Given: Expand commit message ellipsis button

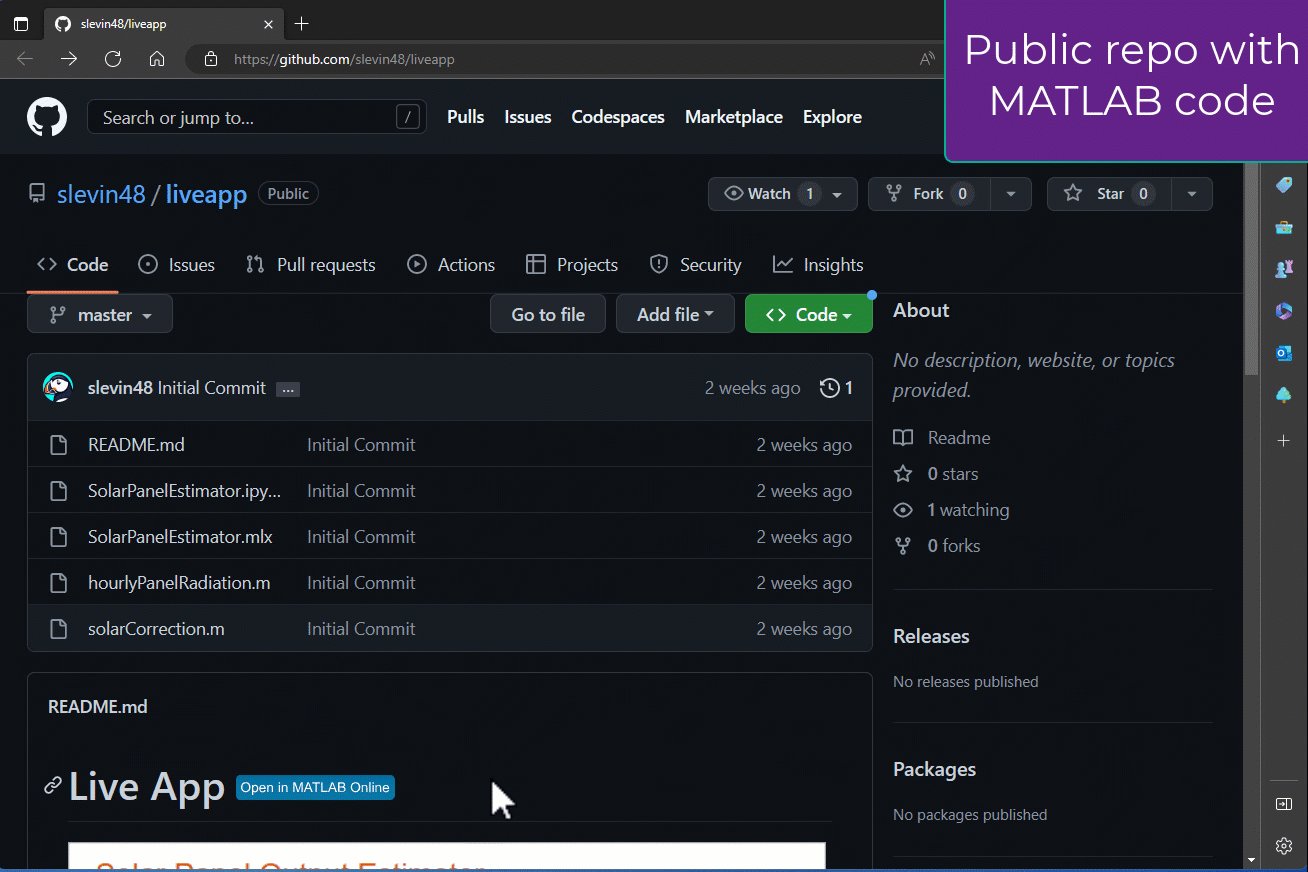Looking at the screenshot, I should 288,389.
